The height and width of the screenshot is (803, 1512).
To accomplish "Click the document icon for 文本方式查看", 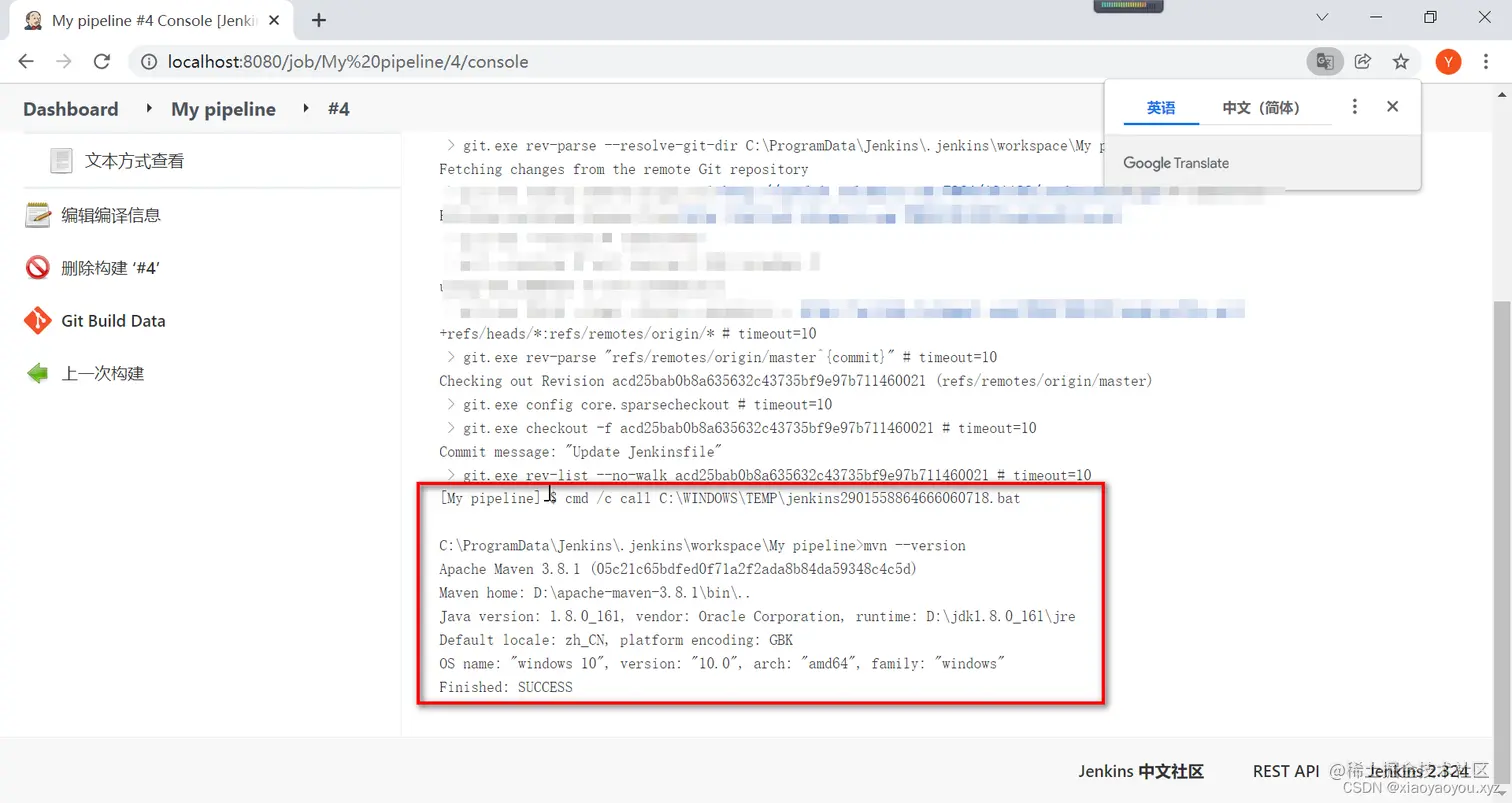I will [62, 160].
